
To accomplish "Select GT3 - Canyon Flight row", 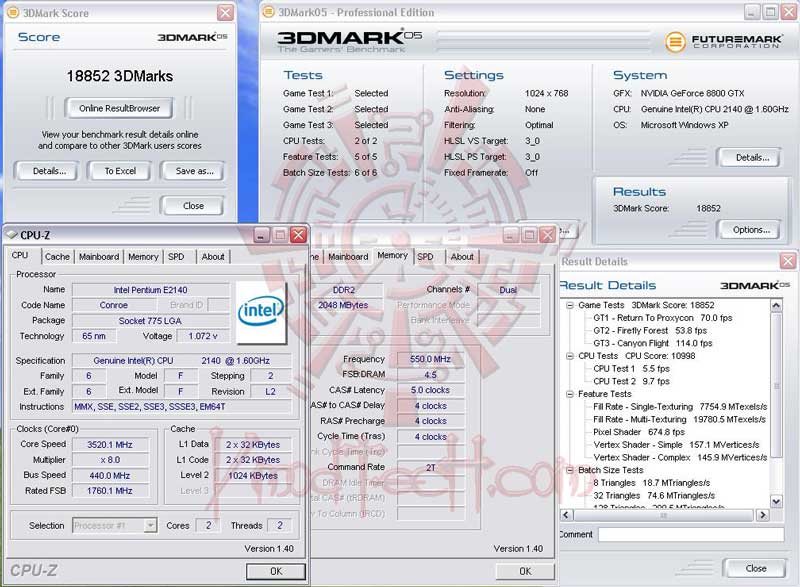I will coord(653,343).
